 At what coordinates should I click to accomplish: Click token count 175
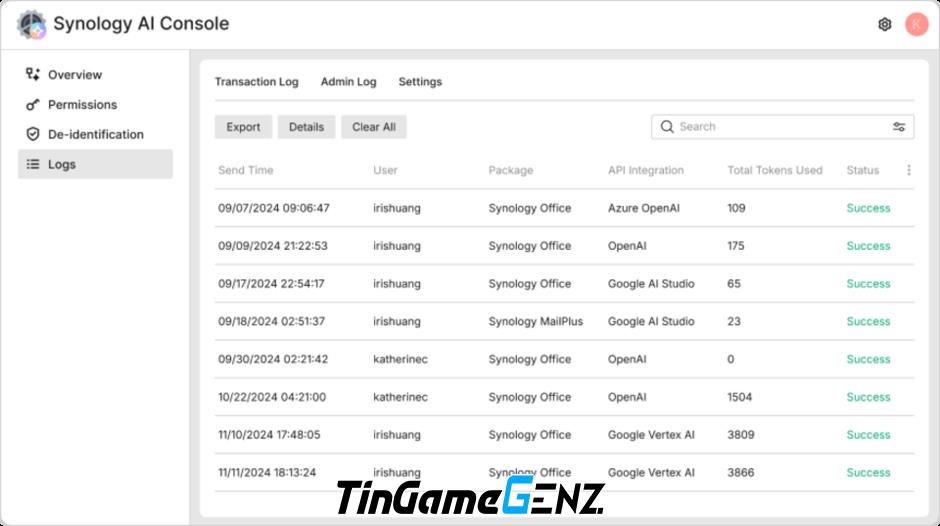736,246
